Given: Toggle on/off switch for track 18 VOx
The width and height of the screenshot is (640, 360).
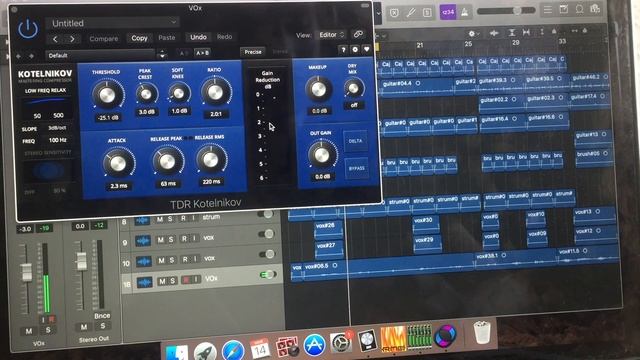Looking at the screenshot, I should (x=268, y=275).
